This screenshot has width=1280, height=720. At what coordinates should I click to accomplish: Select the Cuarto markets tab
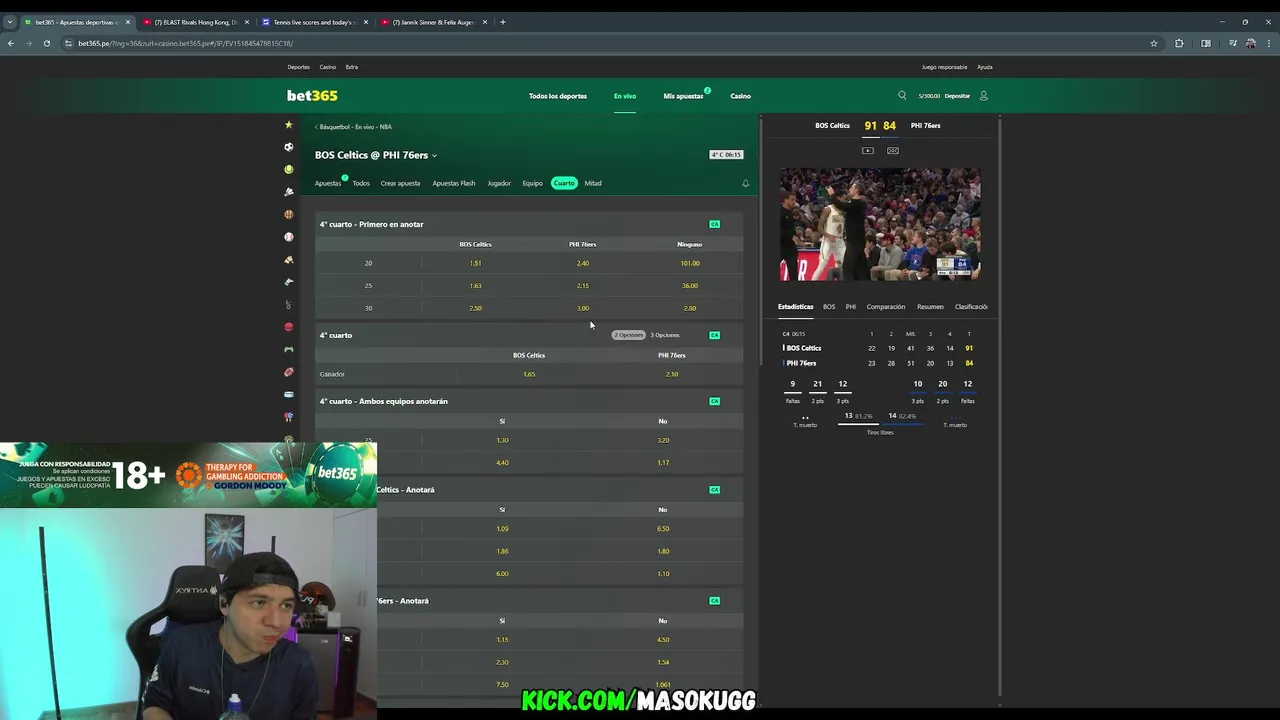[x=564, y=183]
